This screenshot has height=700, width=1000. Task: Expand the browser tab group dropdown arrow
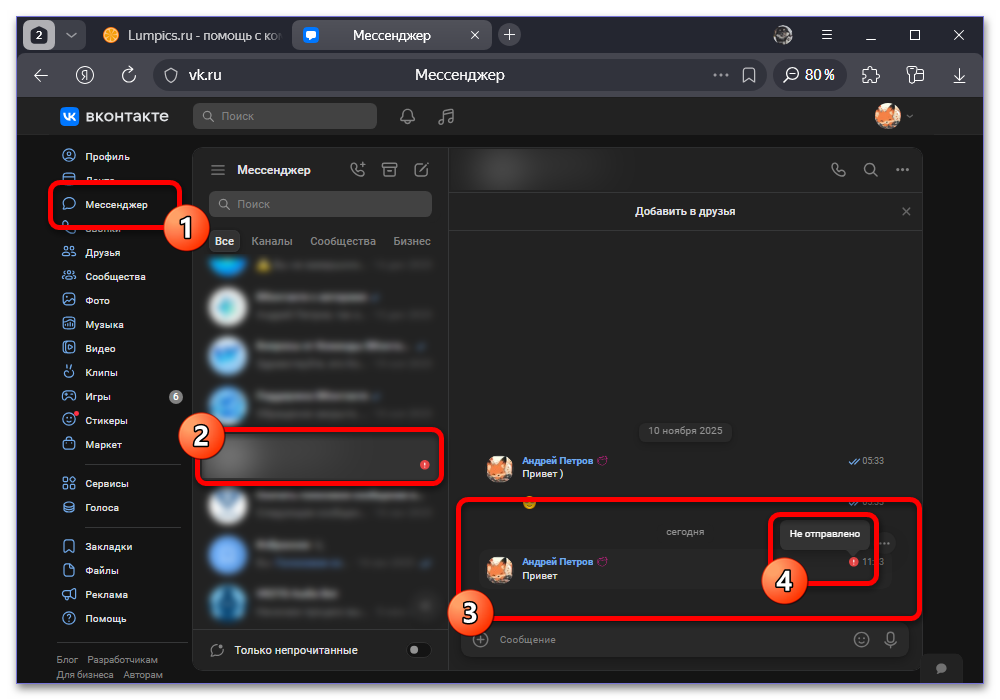(71, 35)
